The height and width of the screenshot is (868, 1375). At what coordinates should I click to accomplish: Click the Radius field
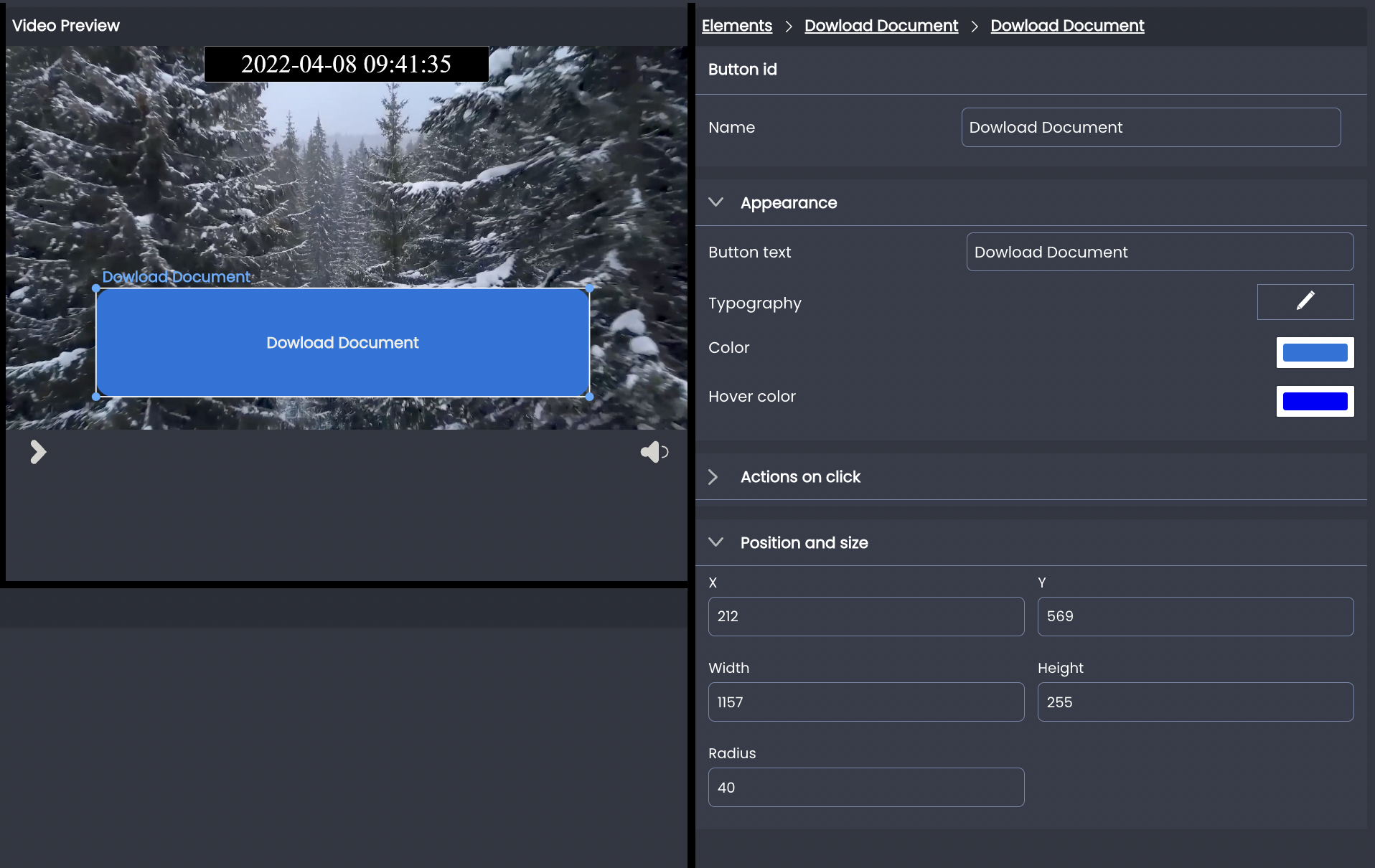(x=865, y=787)
